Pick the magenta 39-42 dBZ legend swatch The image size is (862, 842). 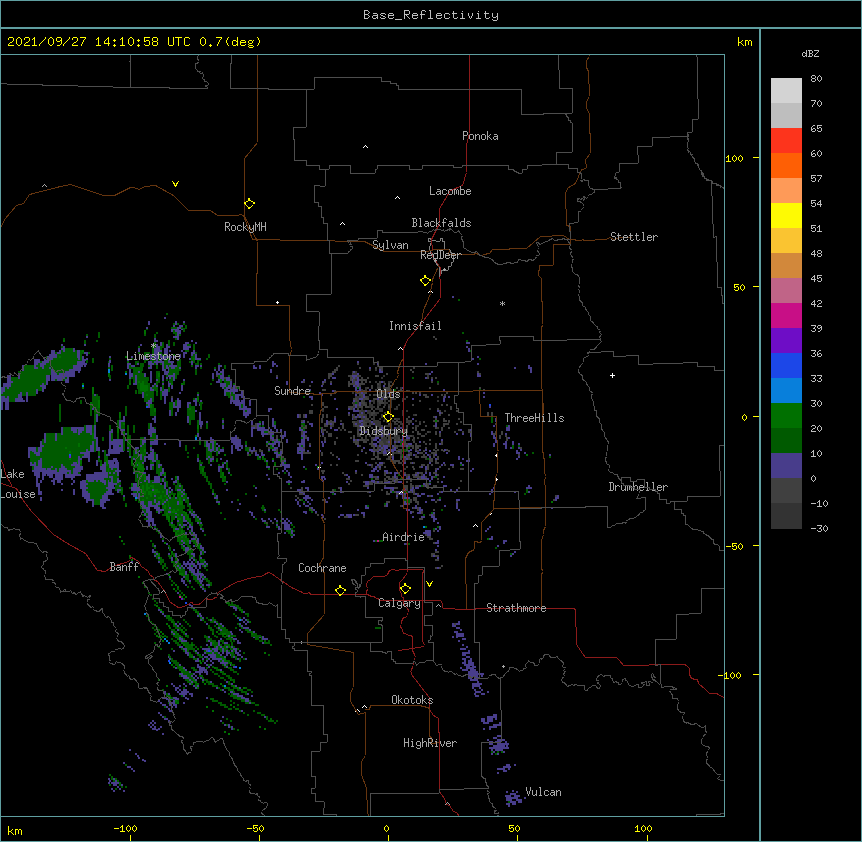coord(786,315)
